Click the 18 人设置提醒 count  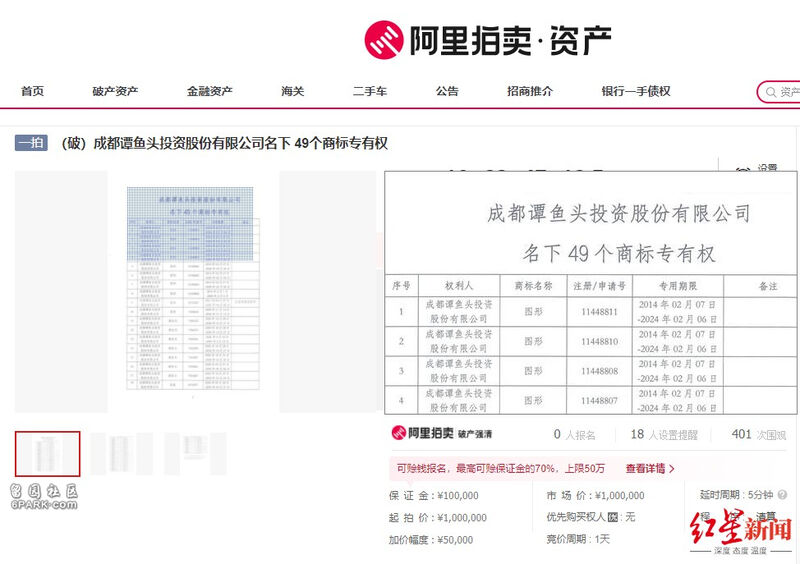pyautogui.click(x=664, y=434)
